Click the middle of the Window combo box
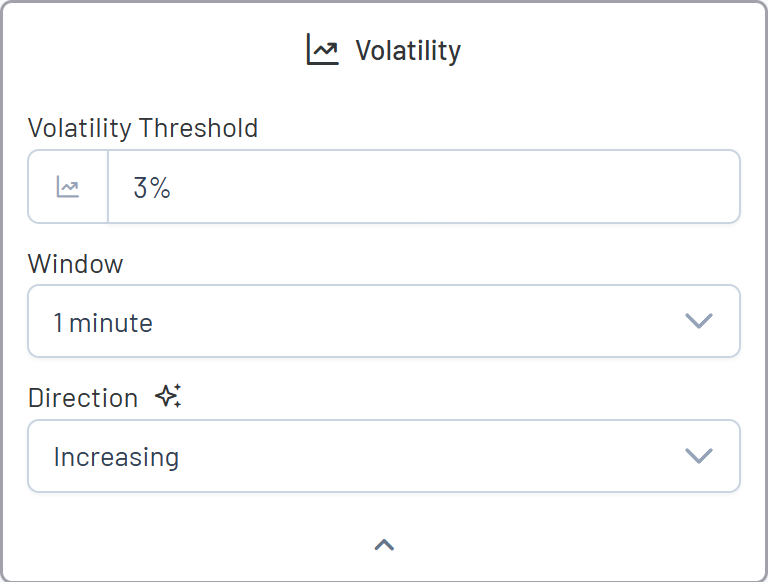 pyautogui.click(x=384, y=321)
